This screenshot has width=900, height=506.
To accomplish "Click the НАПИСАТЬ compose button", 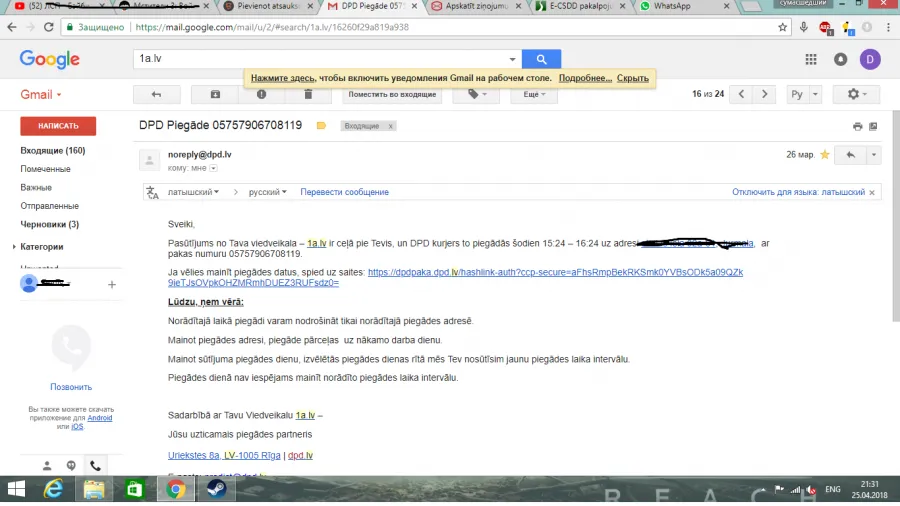I will (x=58, y=126).
